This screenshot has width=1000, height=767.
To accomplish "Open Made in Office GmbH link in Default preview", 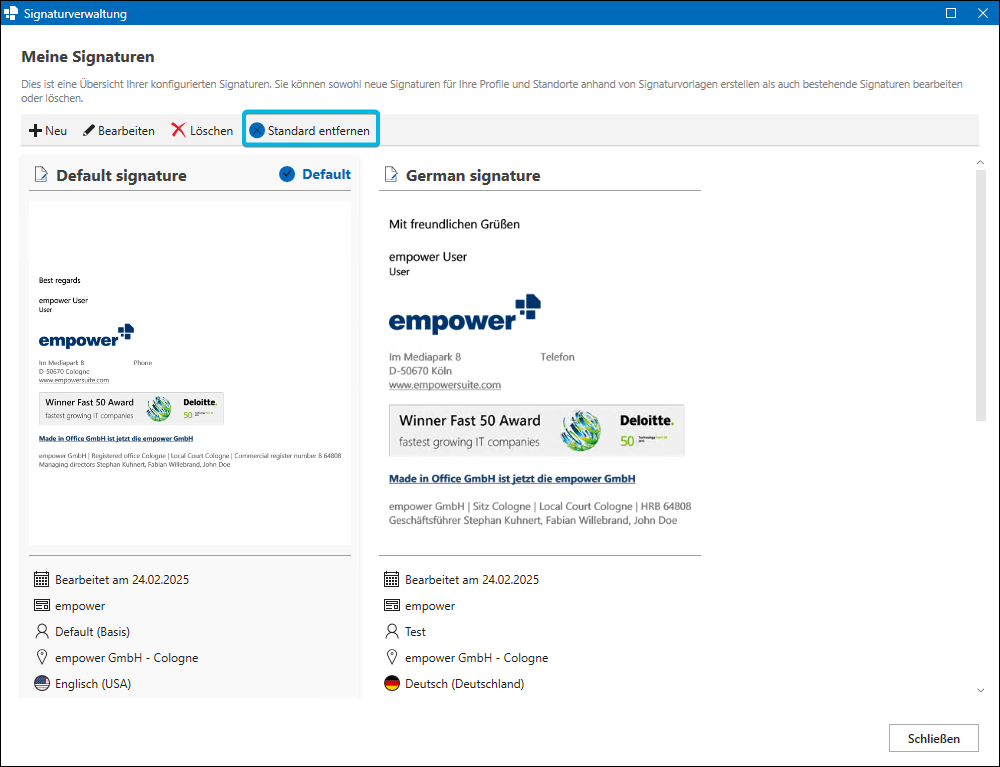I will click(x=115, y=439).
